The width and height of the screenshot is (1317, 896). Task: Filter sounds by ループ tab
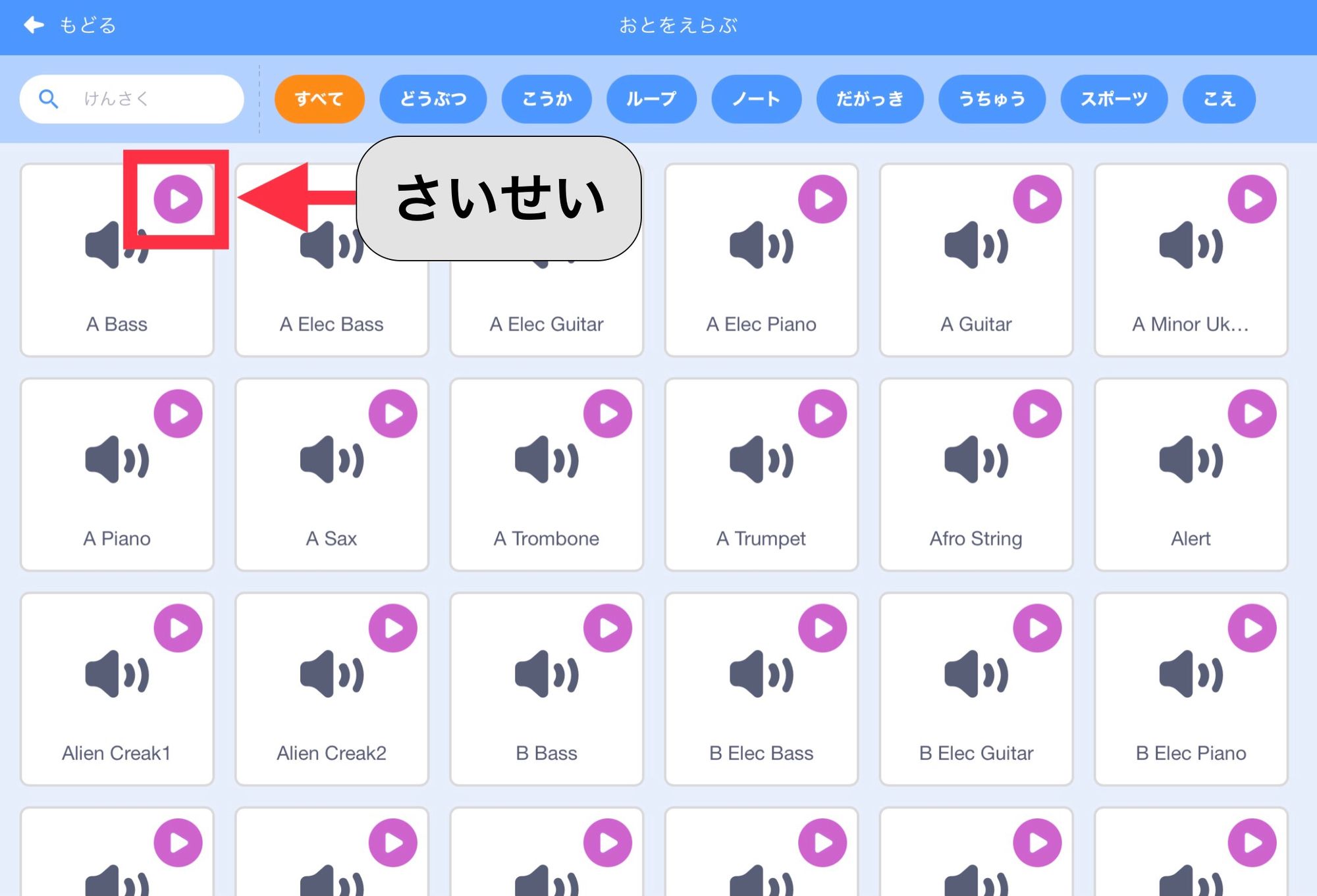pyautogui.click(x=651, y=98)
